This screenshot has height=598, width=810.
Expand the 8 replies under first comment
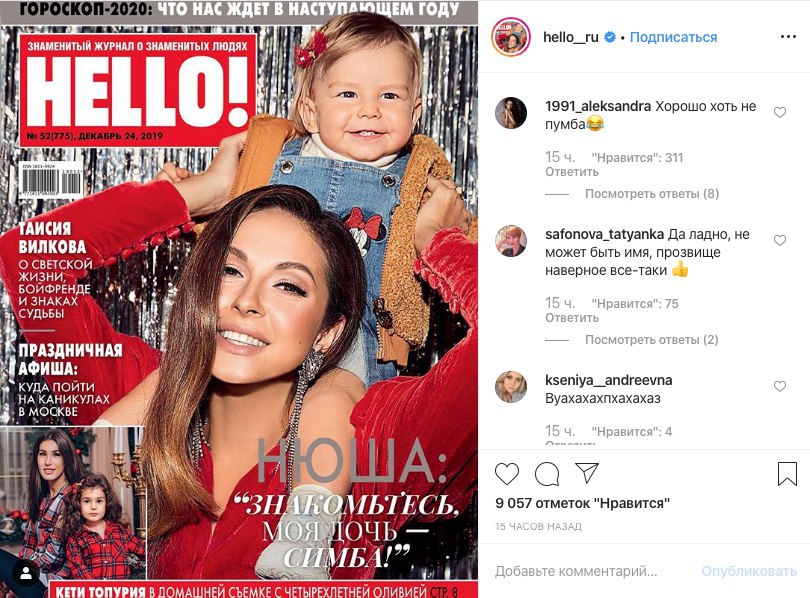[652, 194]
